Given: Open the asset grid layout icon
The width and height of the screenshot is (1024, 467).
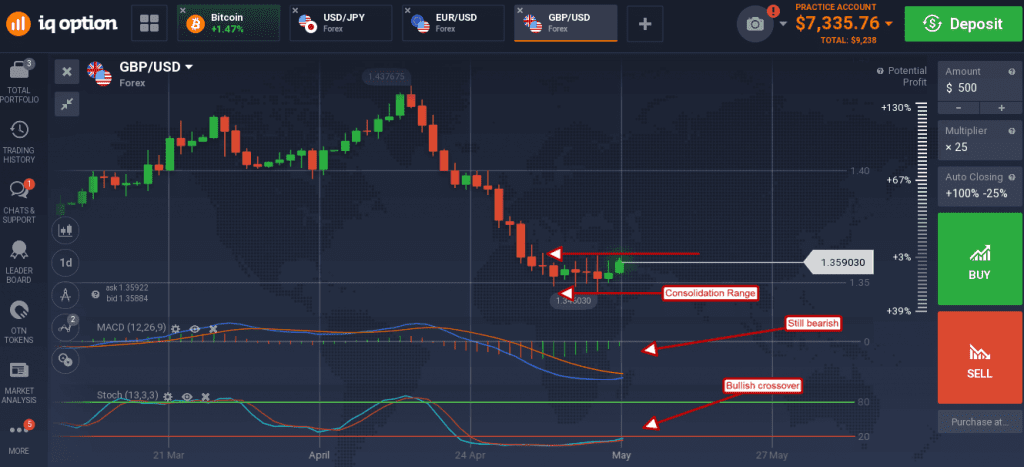Looking at the screenshot, I should tap(149, 24).
